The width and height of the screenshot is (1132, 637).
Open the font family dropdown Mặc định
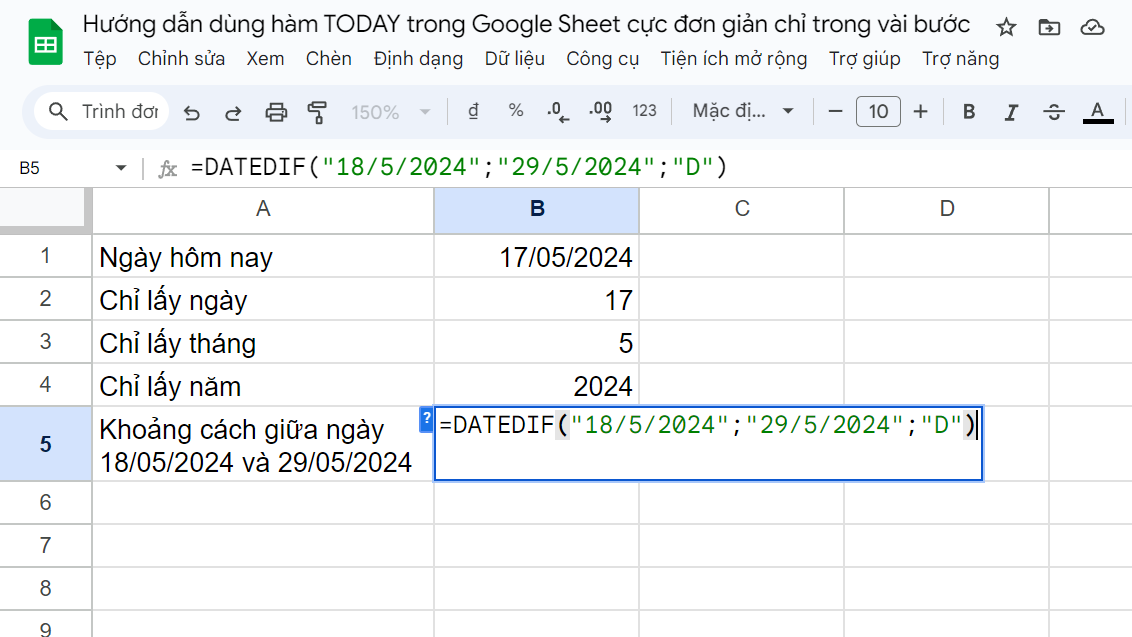pos(740,111)
